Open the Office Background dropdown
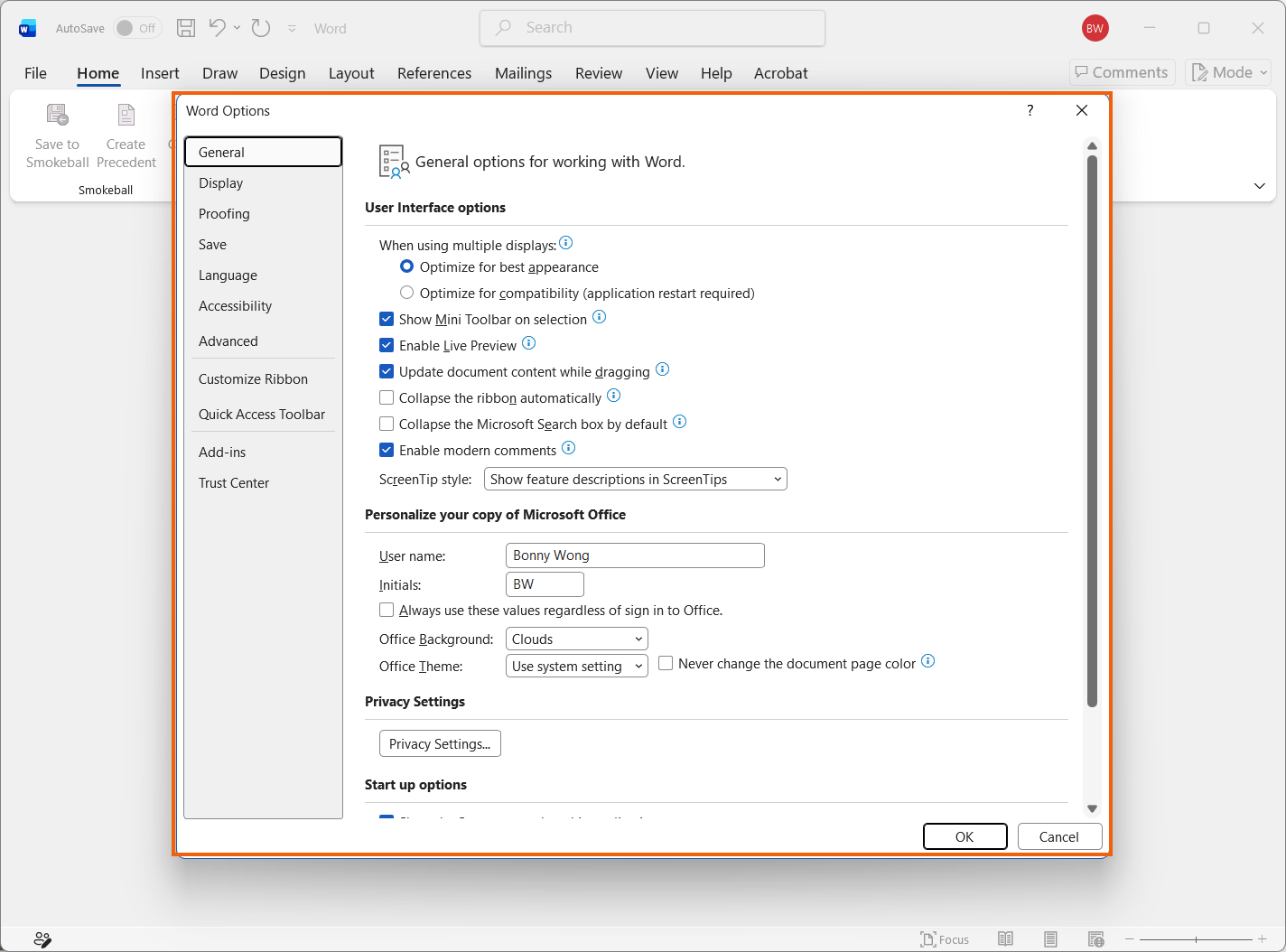Viewport: 1286px width, 952px height. [x=577, y=639]
